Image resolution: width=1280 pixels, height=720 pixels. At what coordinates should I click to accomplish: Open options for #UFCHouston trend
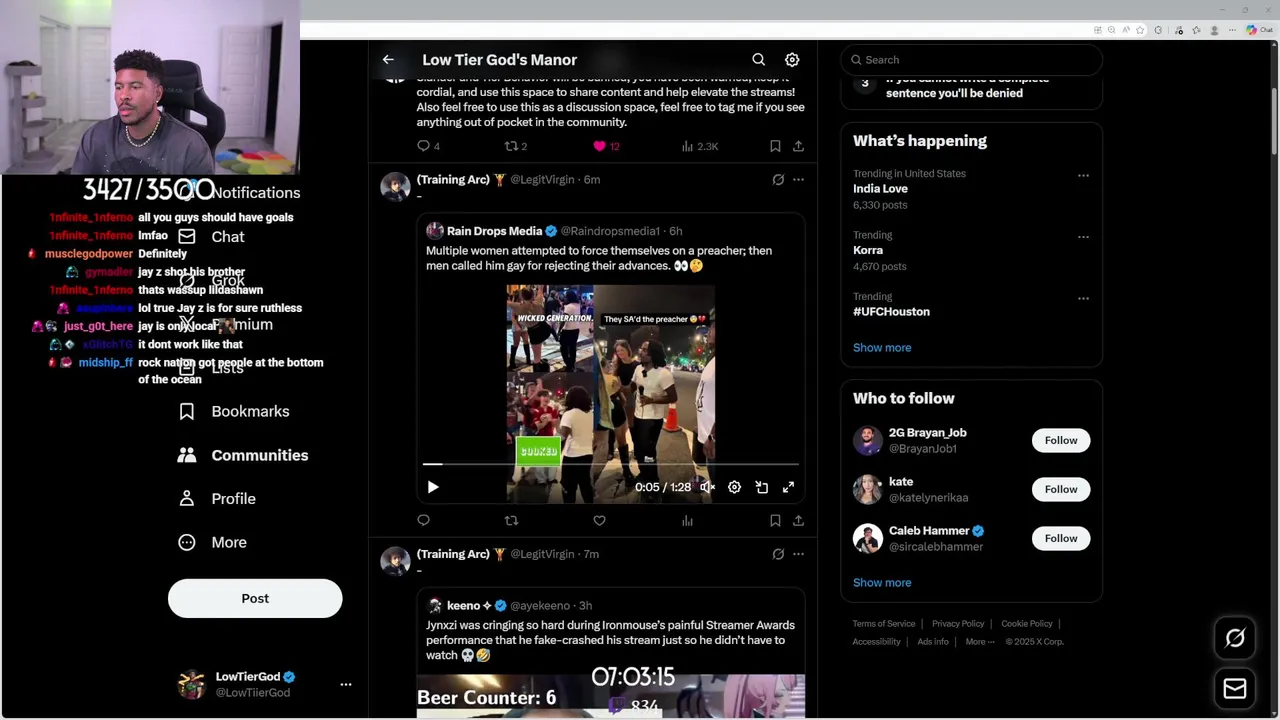1083,298
